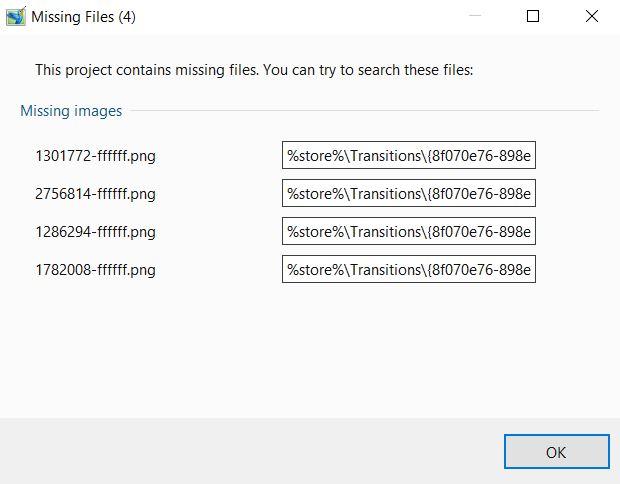Screen dimensions: 620x484
Task: Click the gray footer left of OK
Action: (x=250, y=451)
